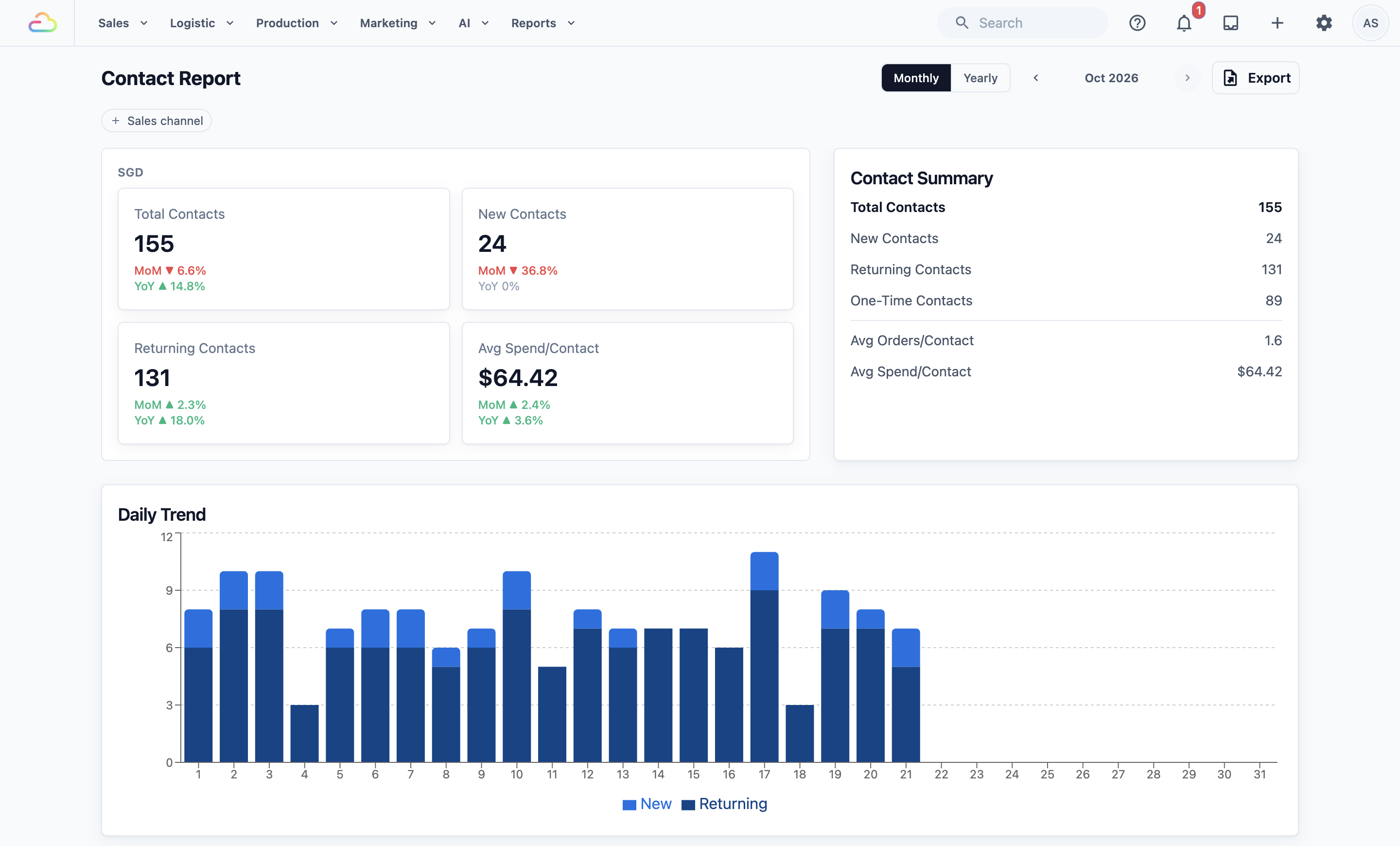Switch to Yearly view
Image resolution: width=1400 pixels, height=846 pixels.
point(980,78)
